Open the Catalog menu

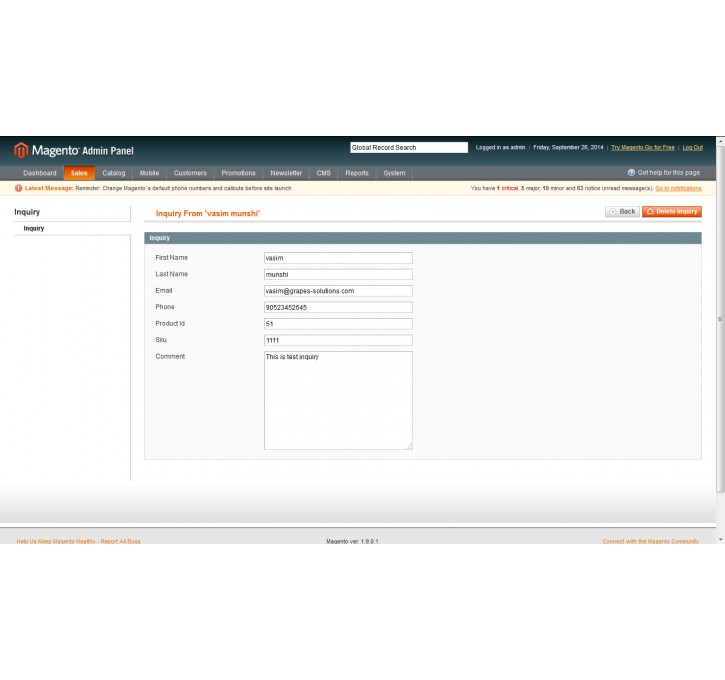[114, 173]
